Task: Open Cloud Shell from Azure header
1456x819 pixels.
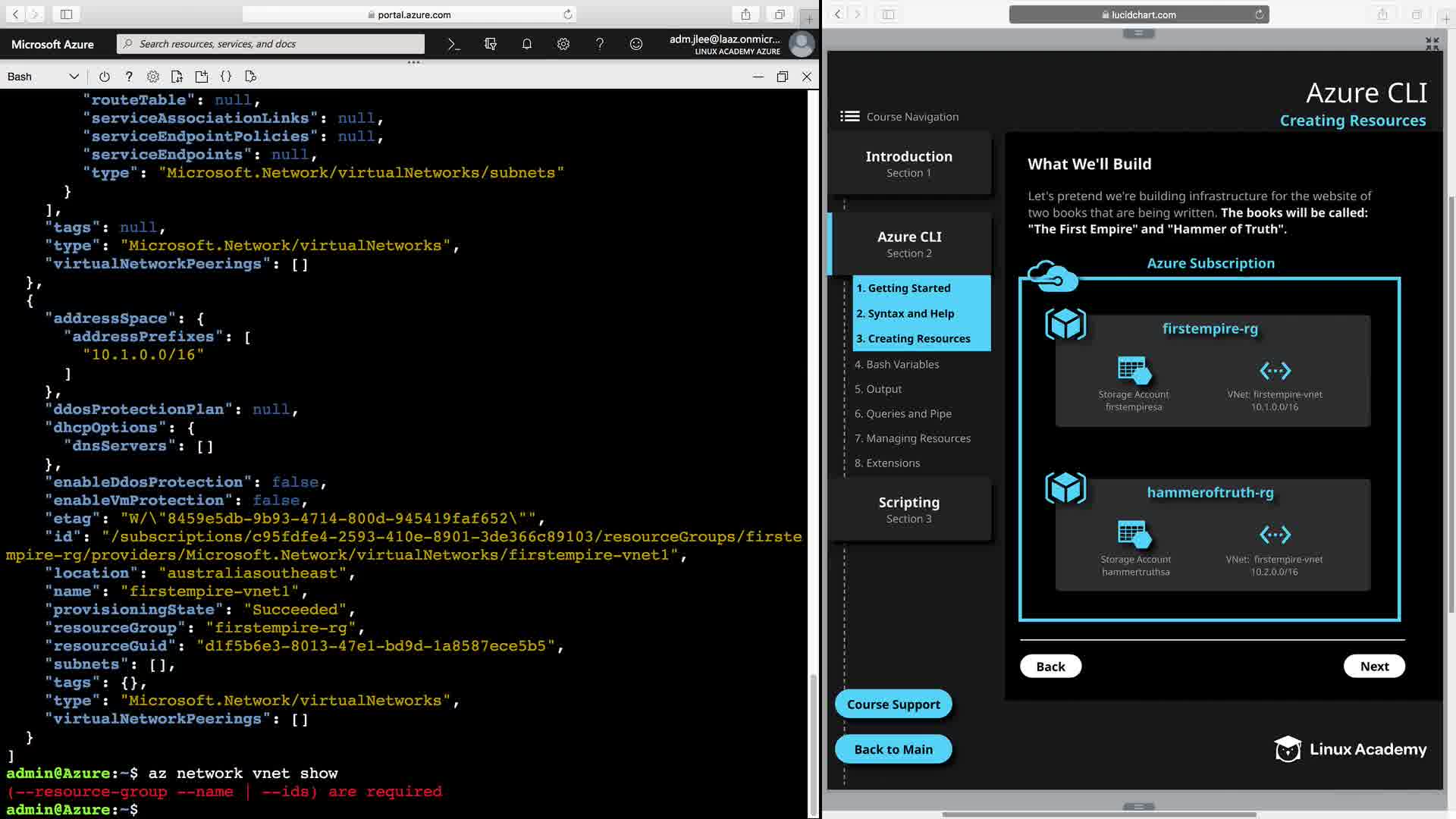Action: tap(453, 44)
